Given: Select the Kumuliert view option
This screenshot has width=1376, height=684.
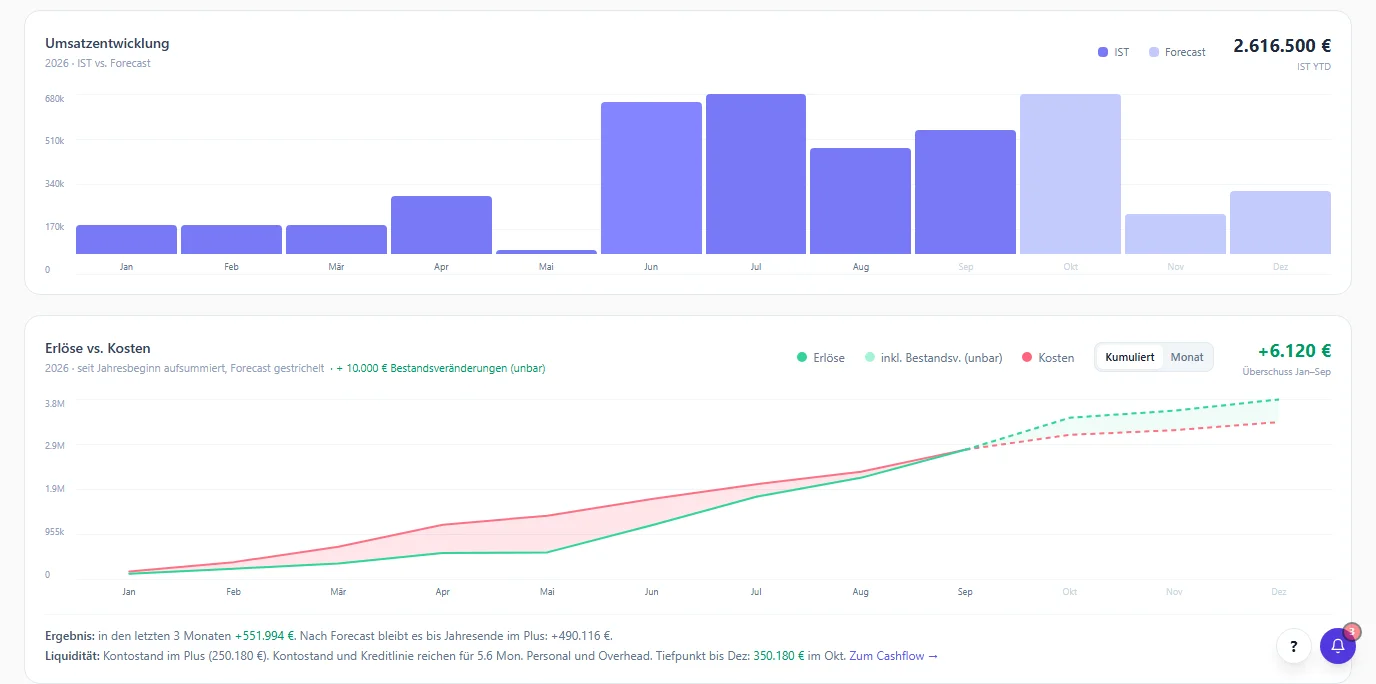Looking at the screenshot, I should (1130, 357).
